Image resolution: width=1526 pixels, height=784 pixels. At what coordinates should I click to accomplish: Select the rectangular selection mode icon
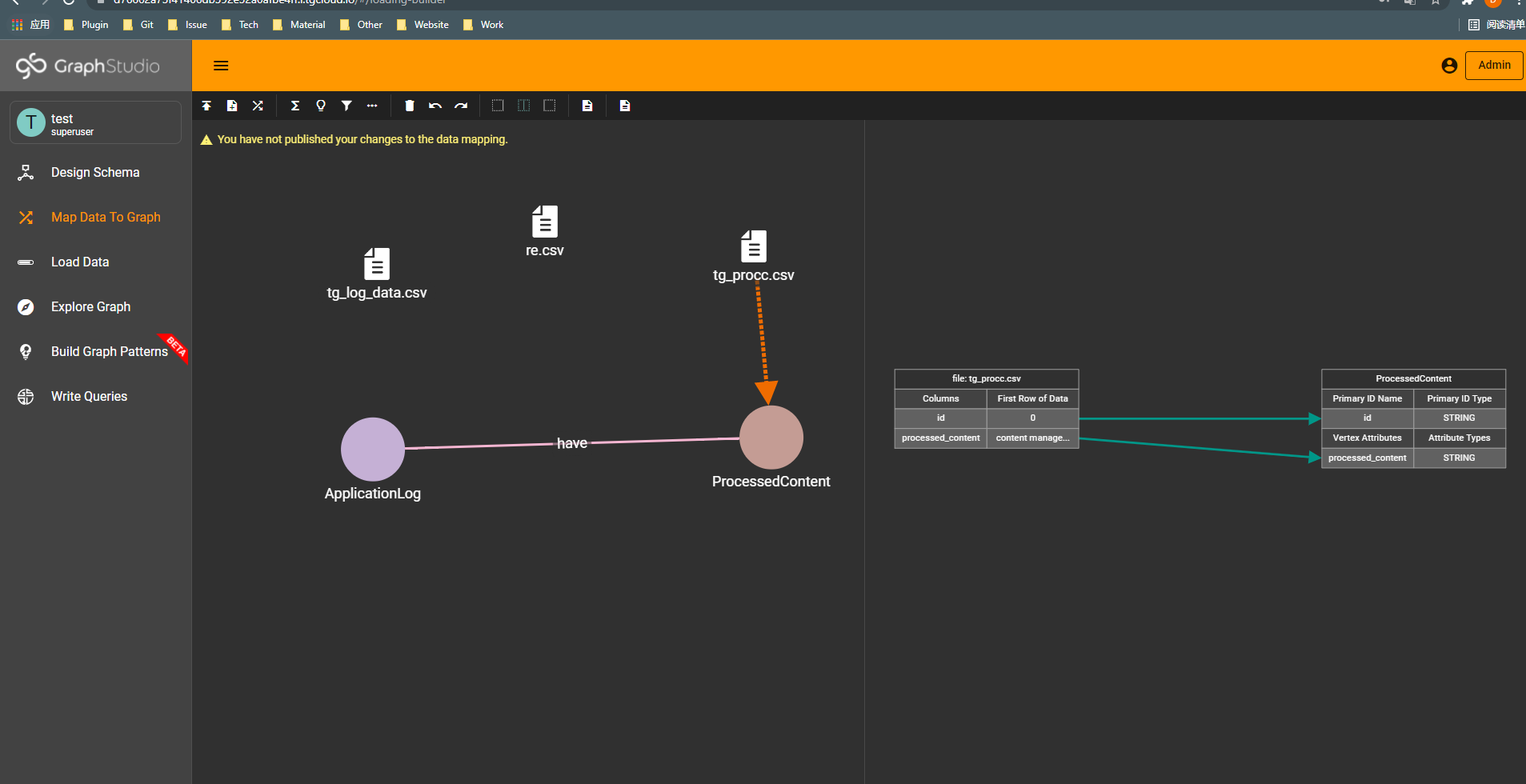[498, 105]
